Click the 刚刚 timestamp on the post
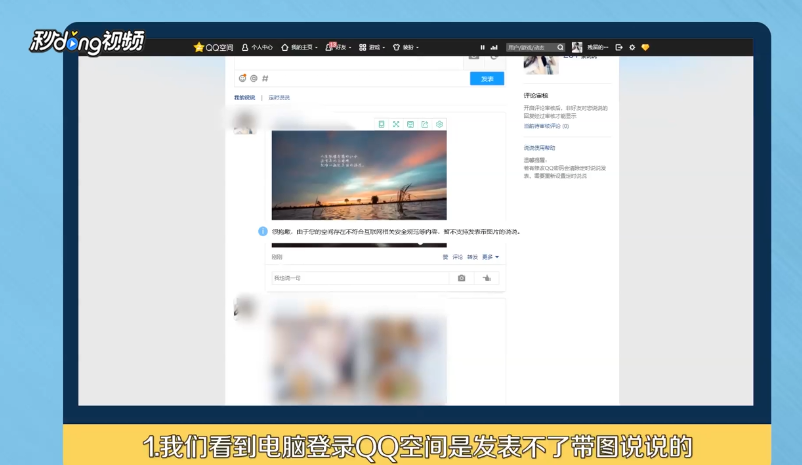Image resolution: width=802 pixels, height=465 pixels. tap(277, 257)
